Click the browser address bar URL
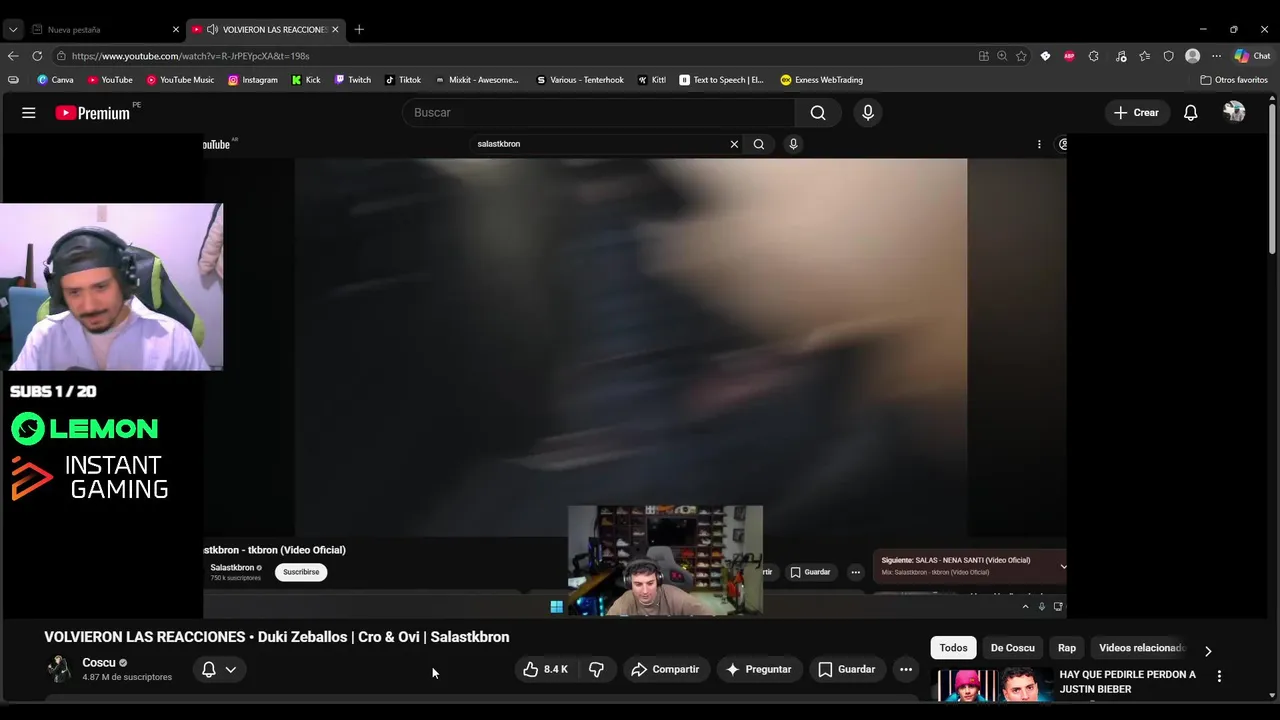Viewport: 1280px width, 720px height. [190, 56]
